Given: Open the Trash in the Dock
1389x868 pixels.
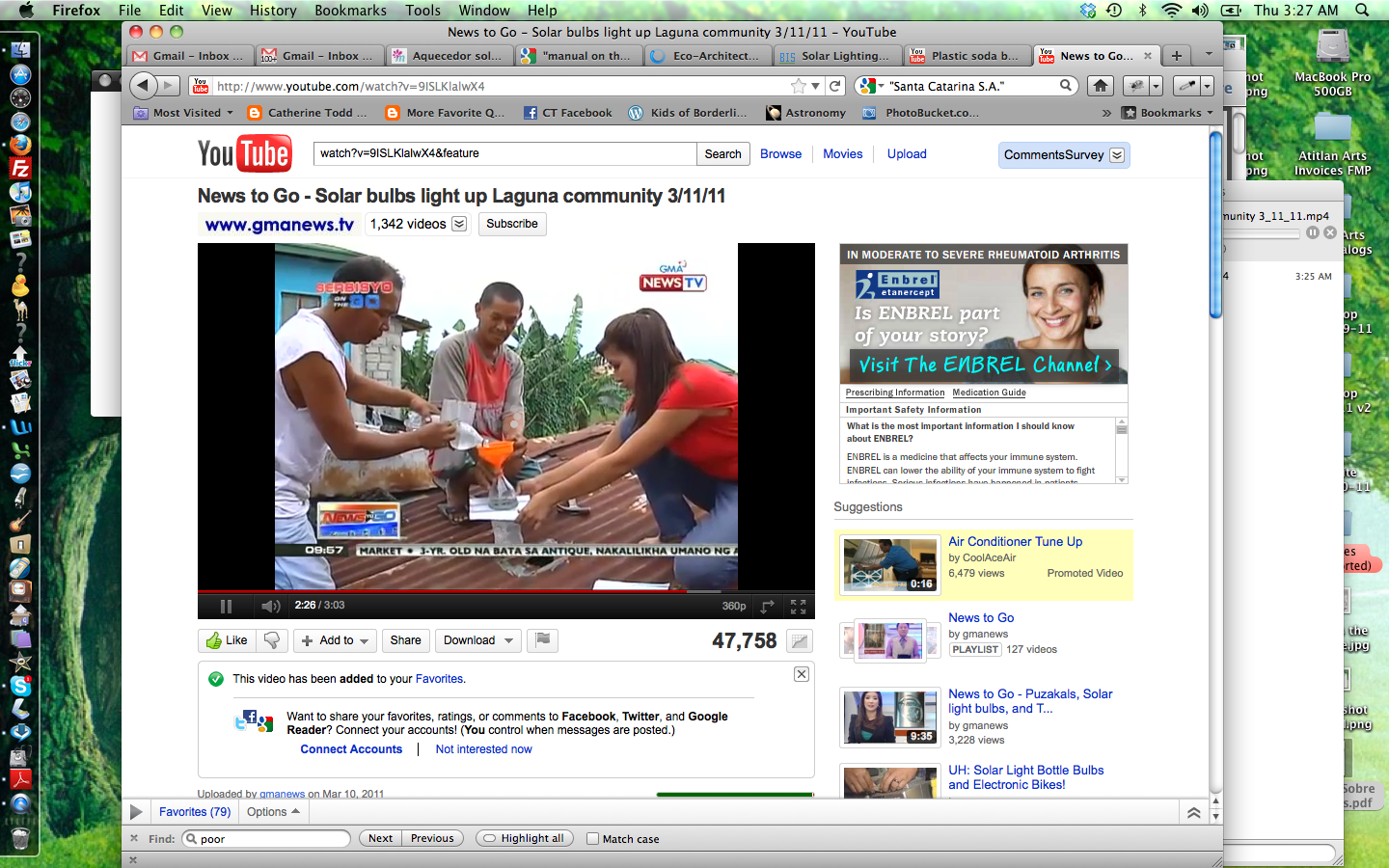Looking at the screenshot, I should [20, 837].
